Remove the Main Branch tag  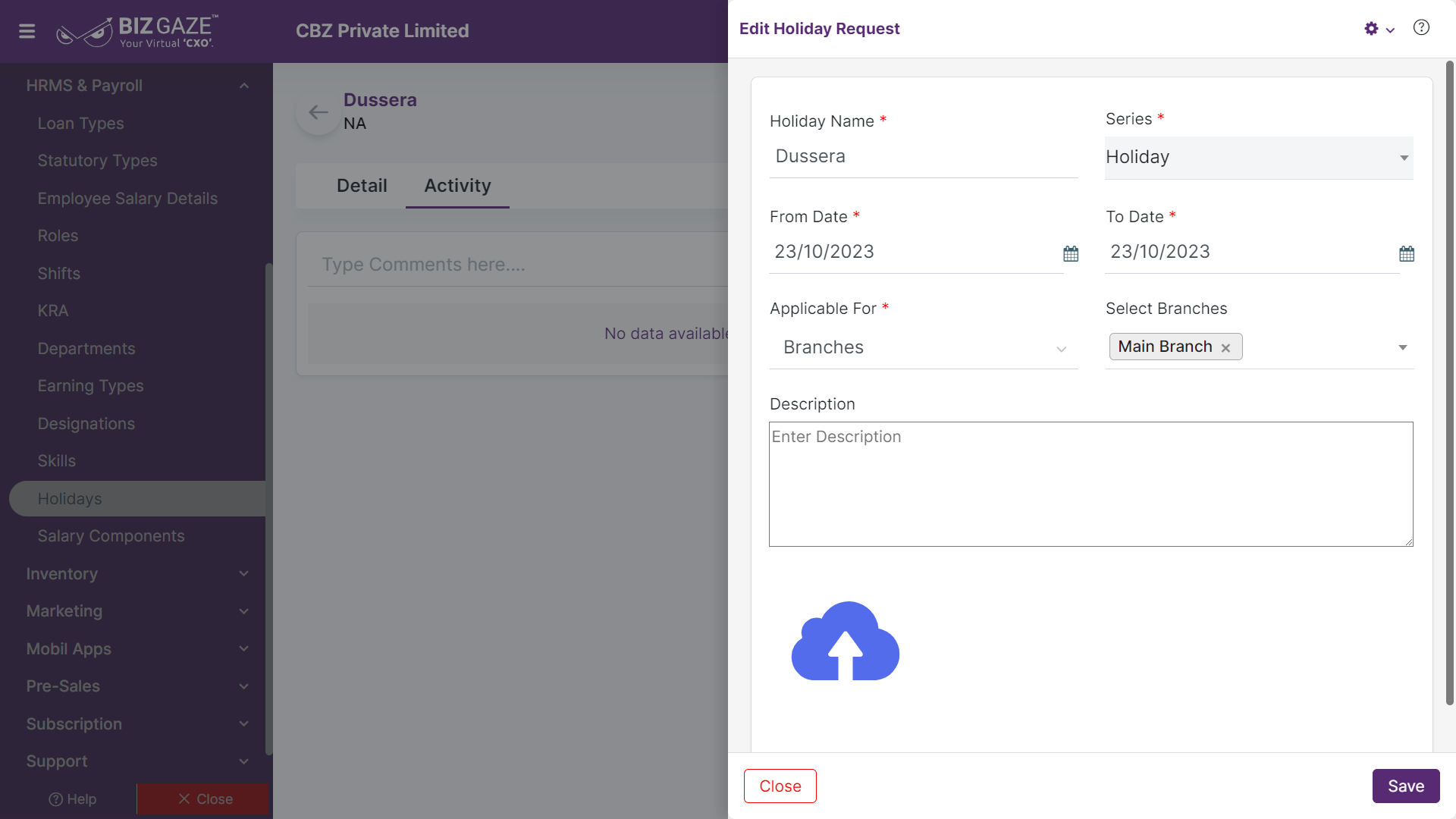[1225, 347]
